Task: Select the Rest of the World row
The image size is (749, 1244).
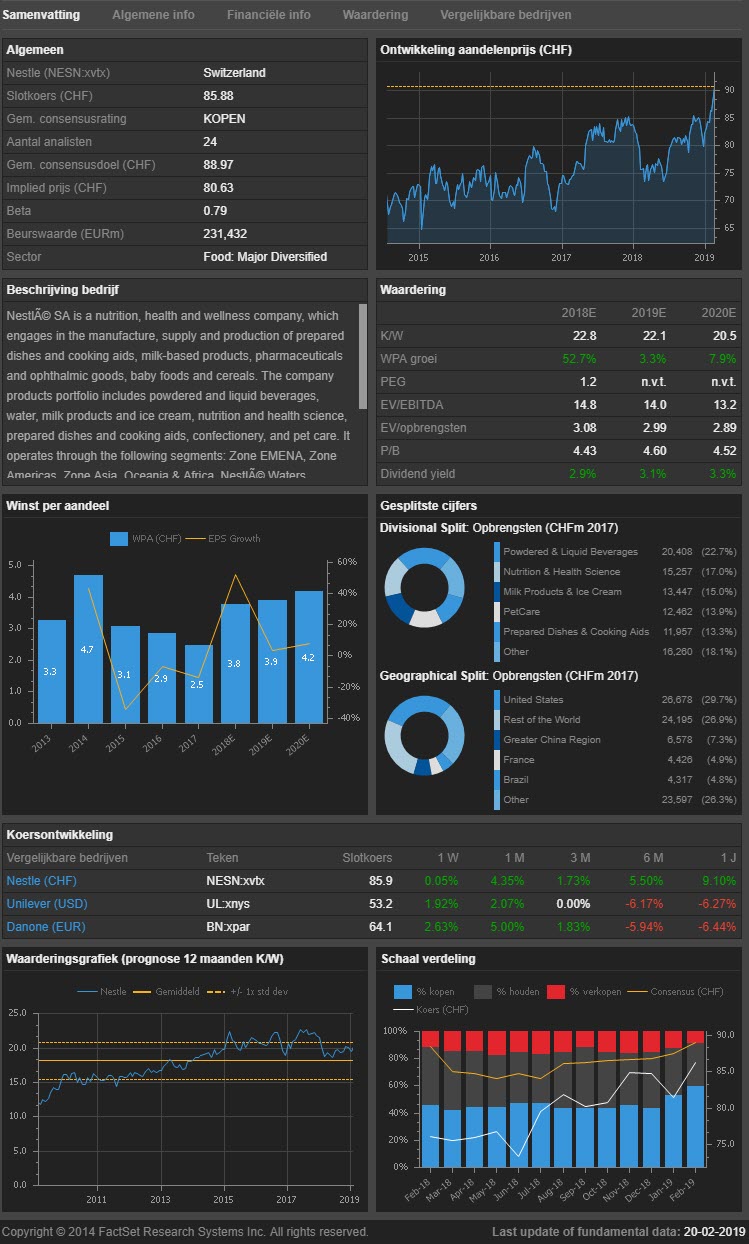Action: tap(617, 720)
